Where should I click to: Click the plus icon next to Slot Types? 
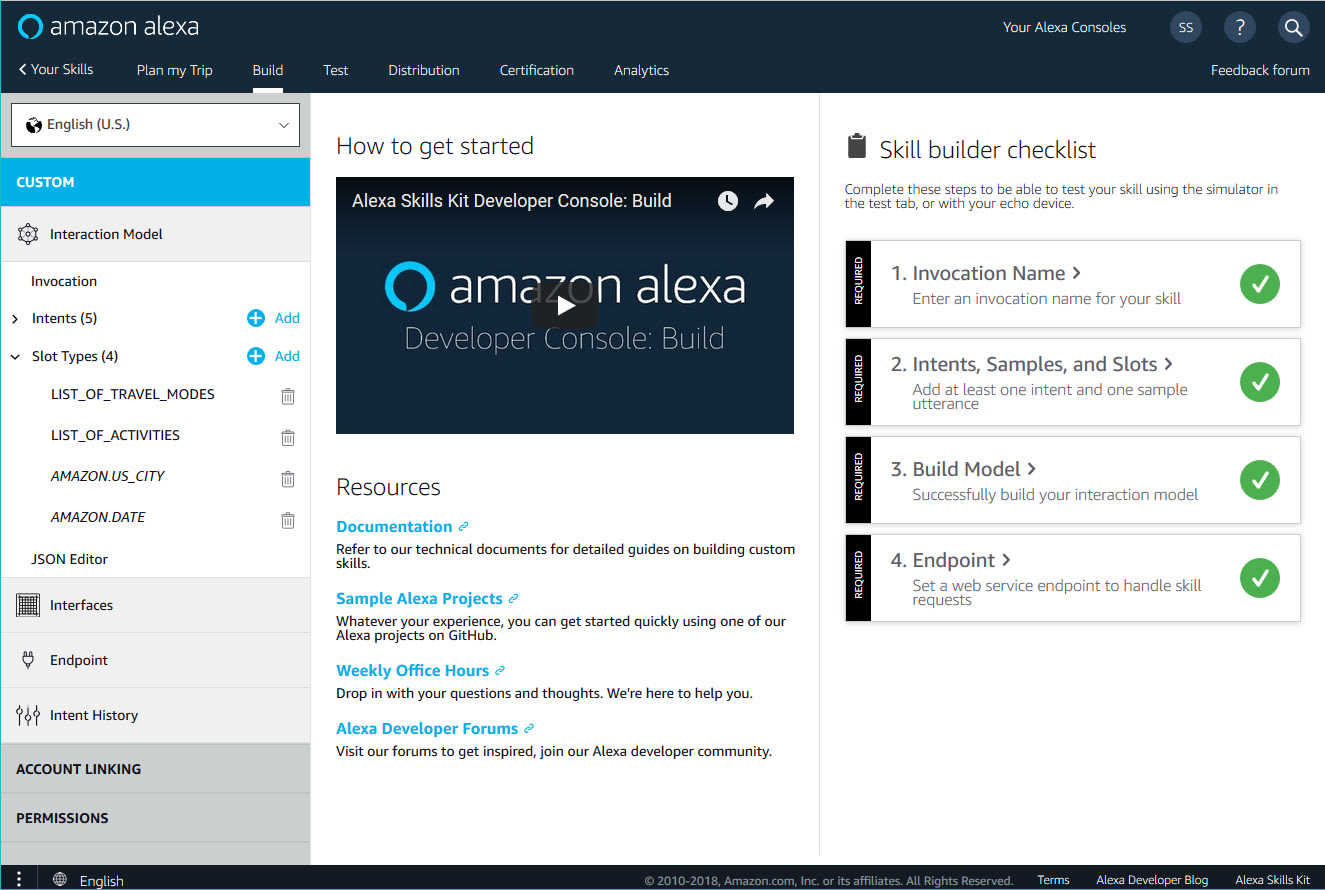point(256,356)
